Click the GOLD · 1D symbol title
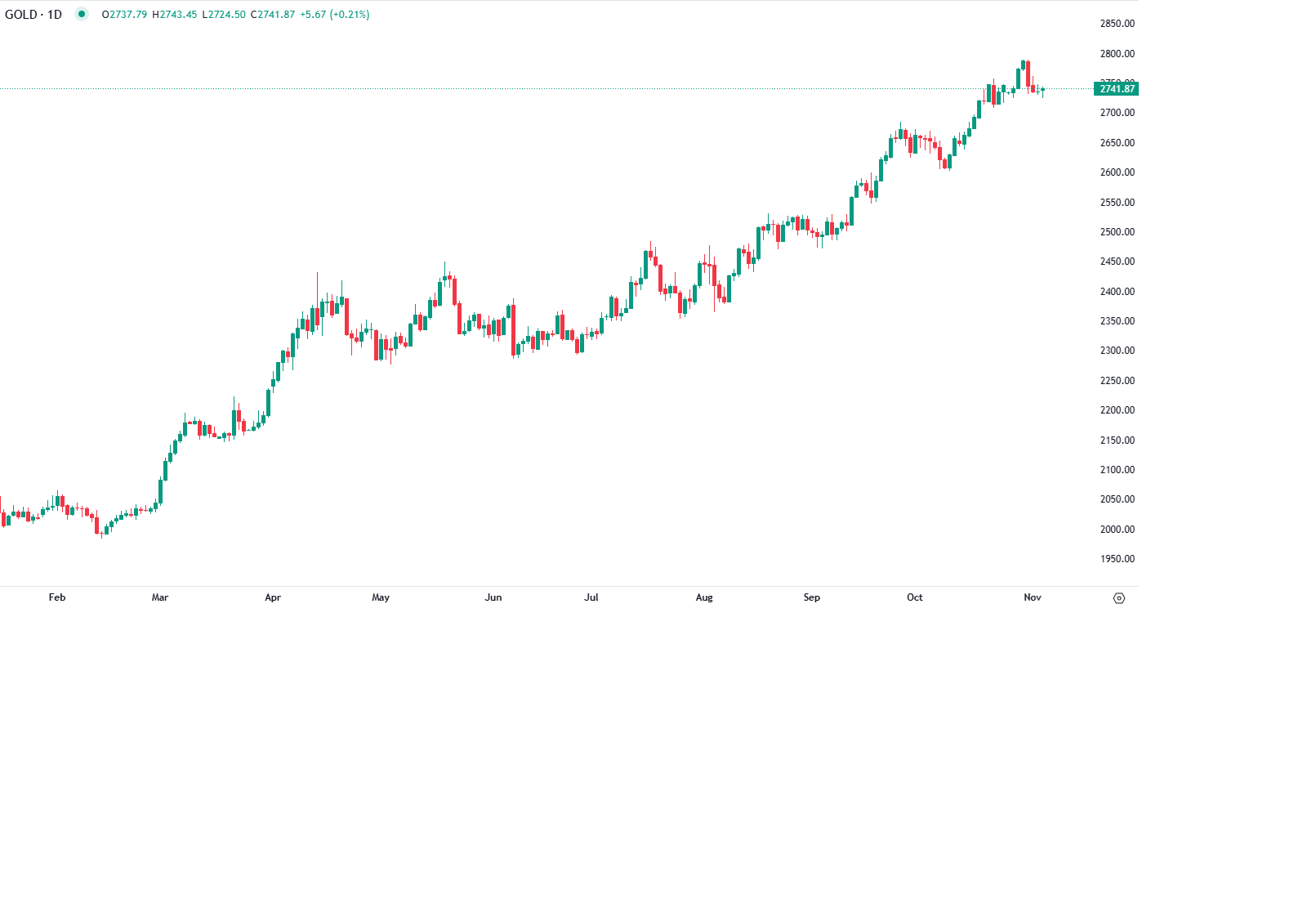Screen dimensions: 1316x899 tap(33, 15)
